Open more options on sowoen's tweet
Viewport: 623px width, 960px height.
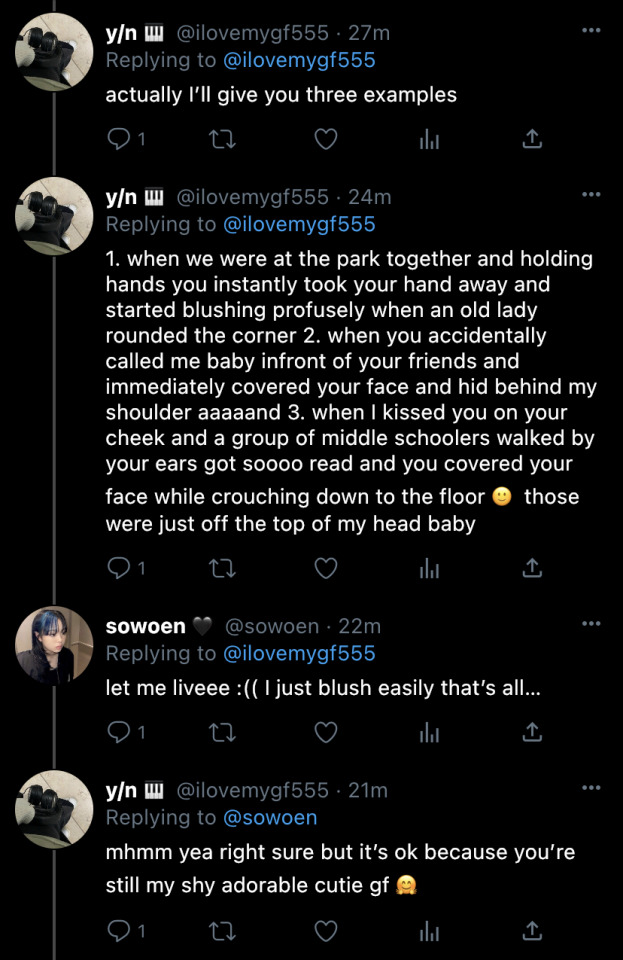point(591,623)
